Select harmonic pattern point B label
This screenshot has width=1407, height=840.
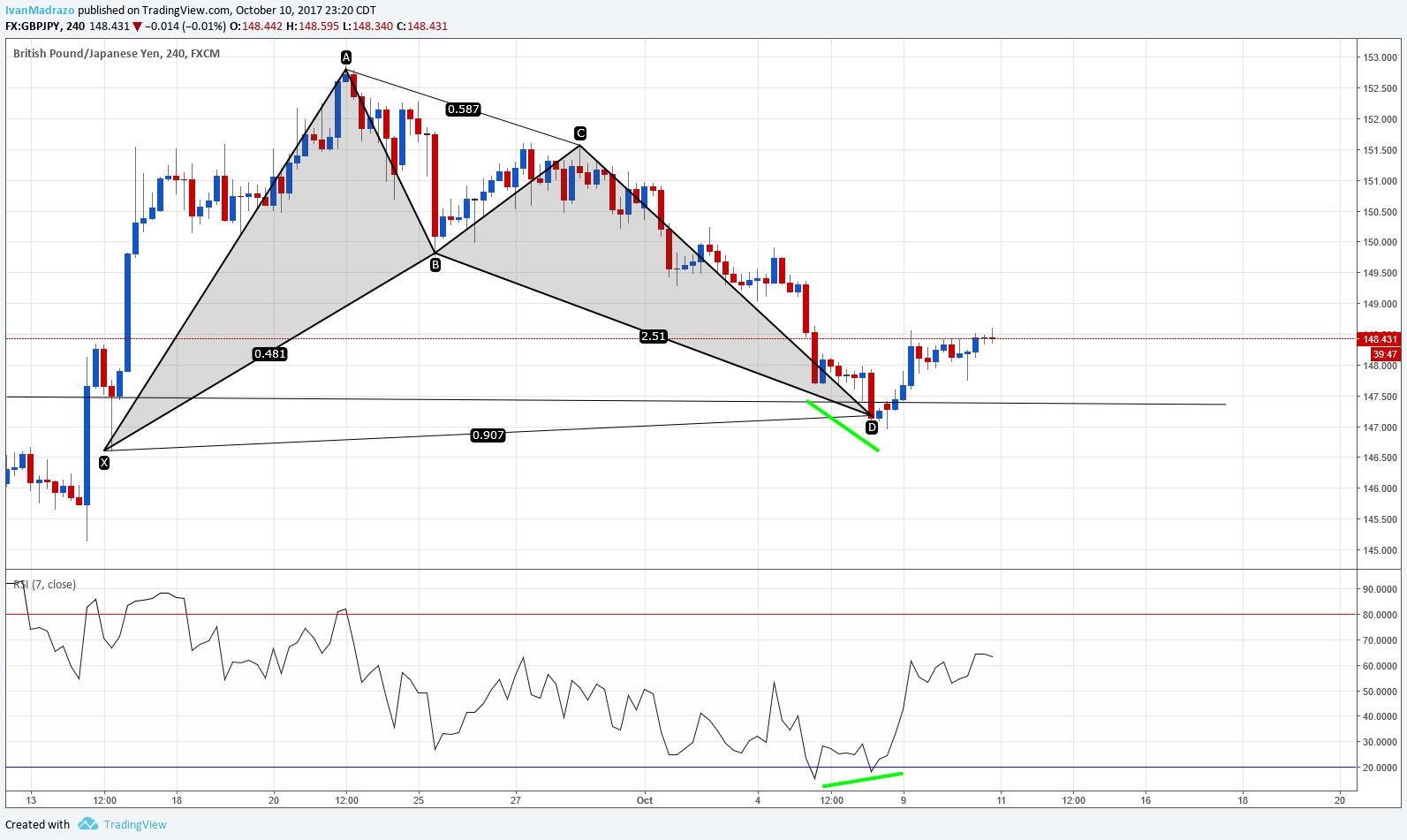pos(435,264)
